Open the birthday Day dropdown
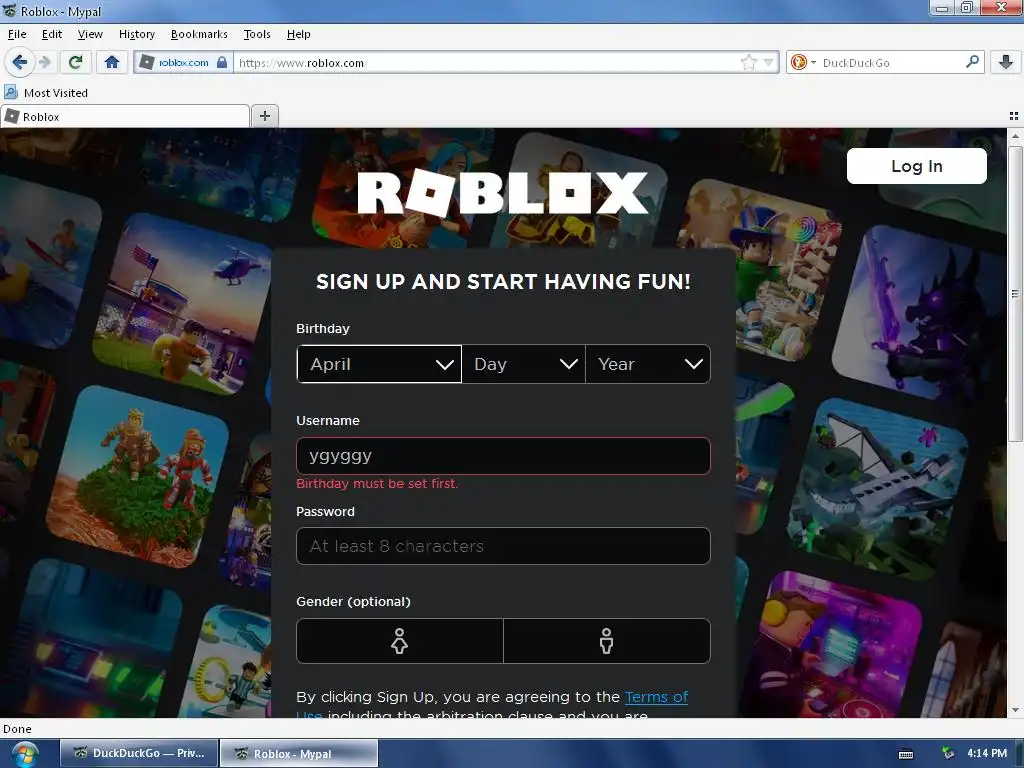 524,364
